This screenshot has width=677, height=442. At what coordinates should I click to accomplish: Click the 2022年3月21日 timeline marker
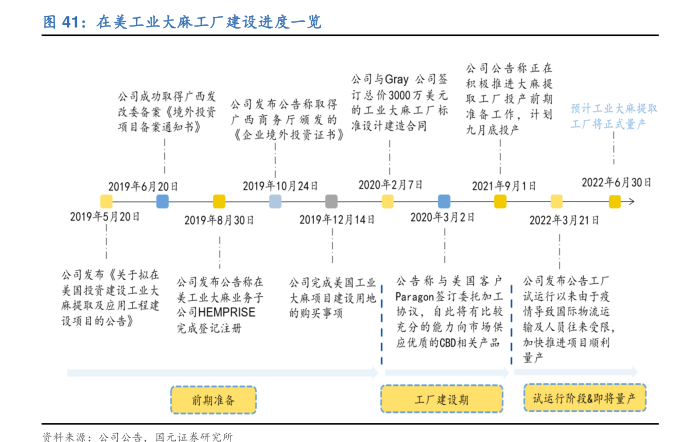(556, 201)
